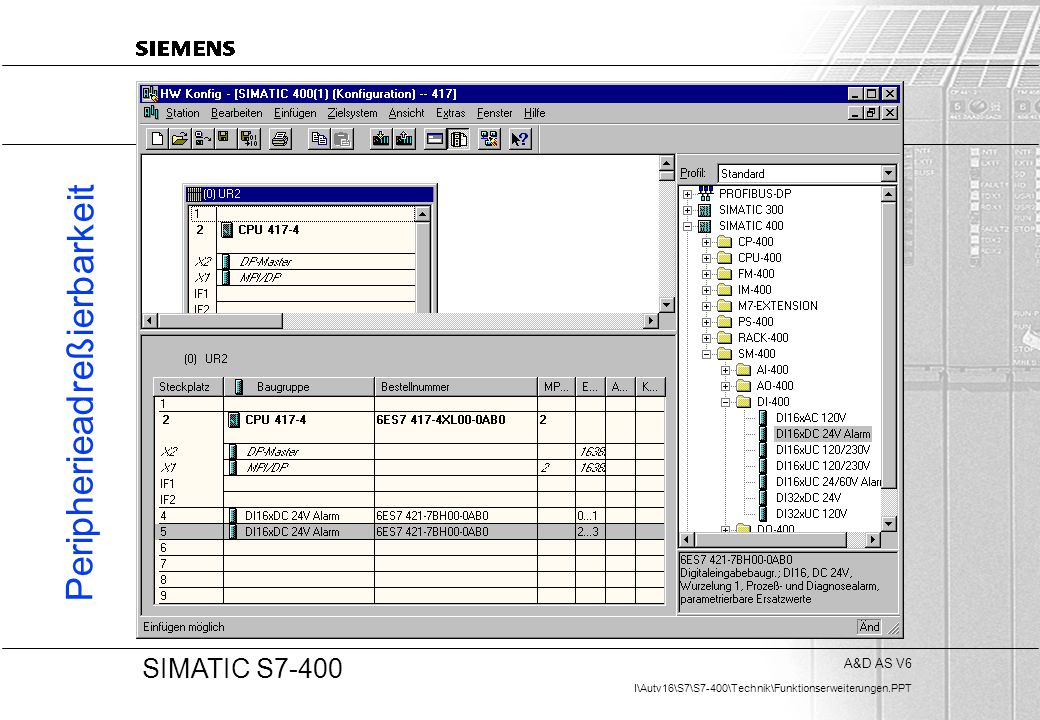This screenshot has height=720, width=1040.
Task: Click the Paste toolbar icon
Action: coord(342,139)
